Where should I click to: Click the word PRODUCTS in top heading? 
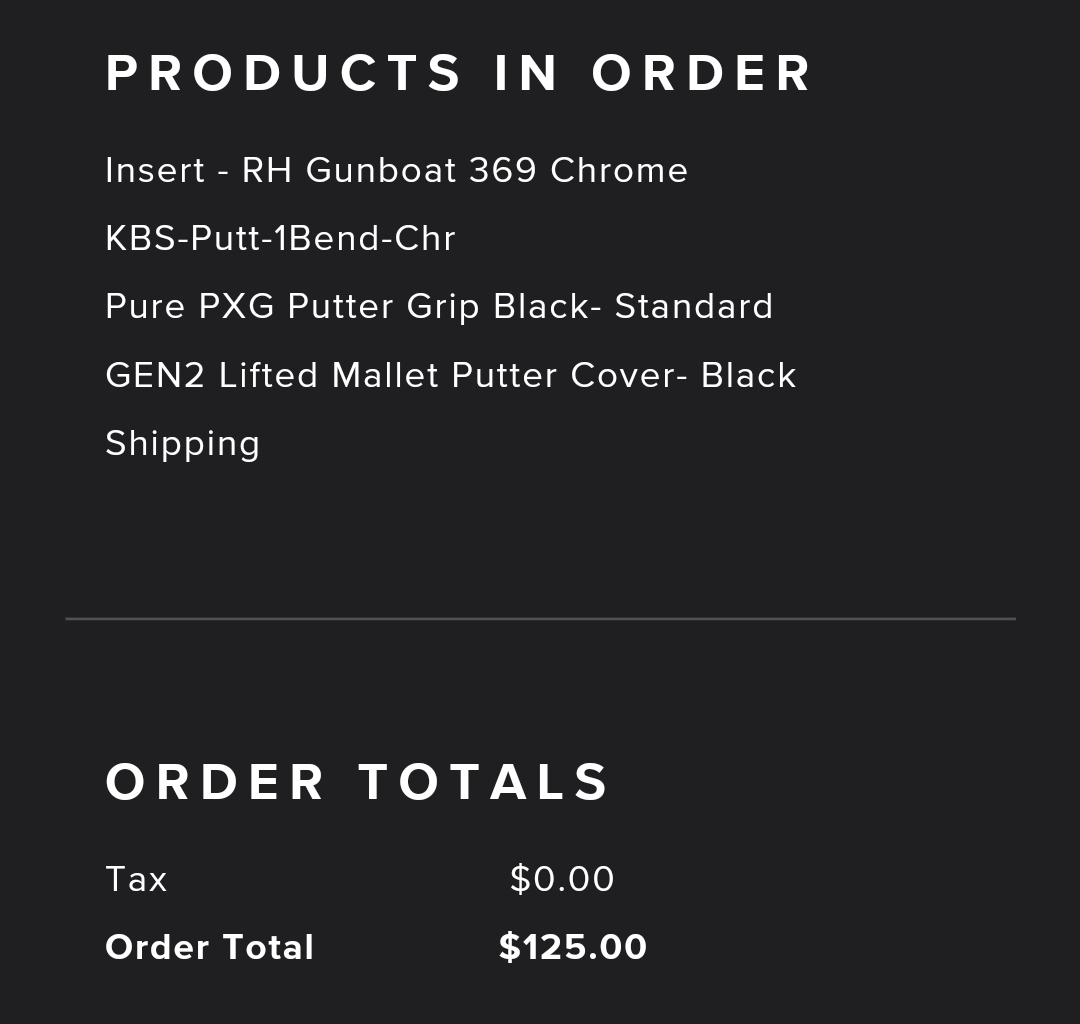point(284,73)
